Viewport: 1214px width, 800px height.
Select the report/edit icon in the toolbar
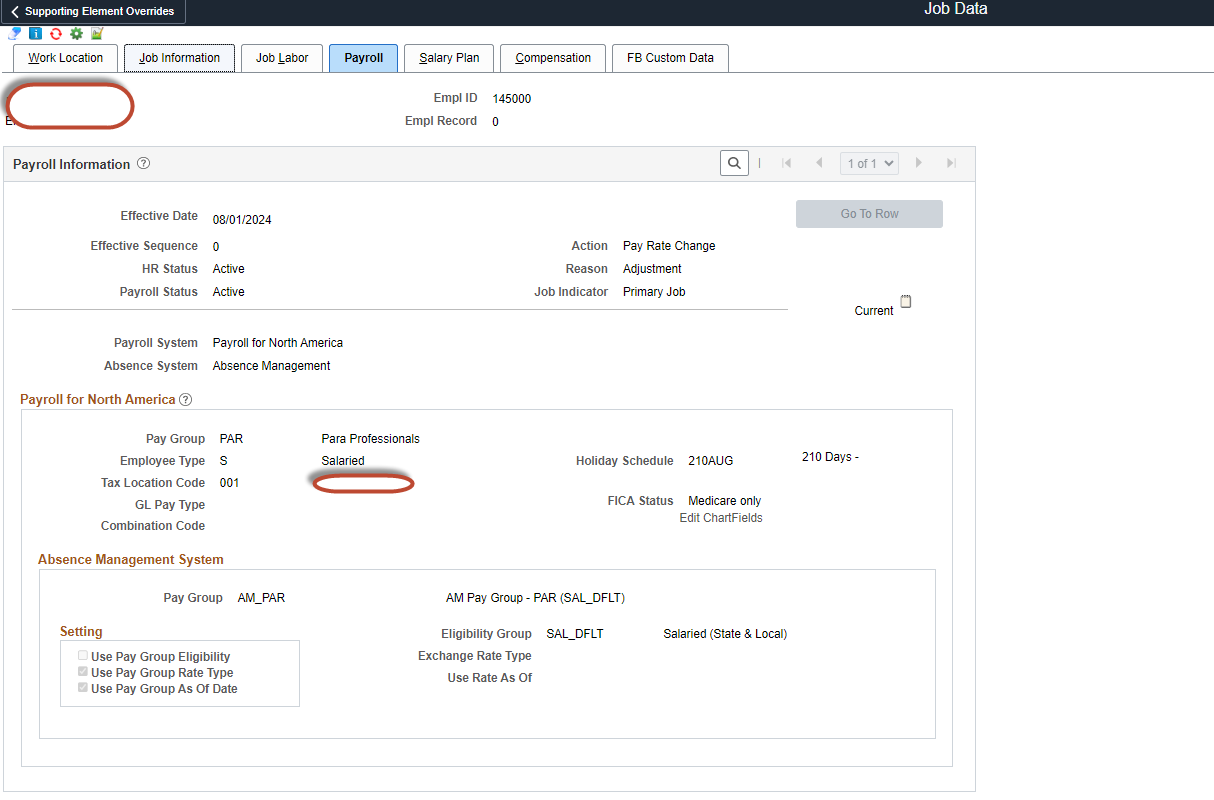pos(96,33)
